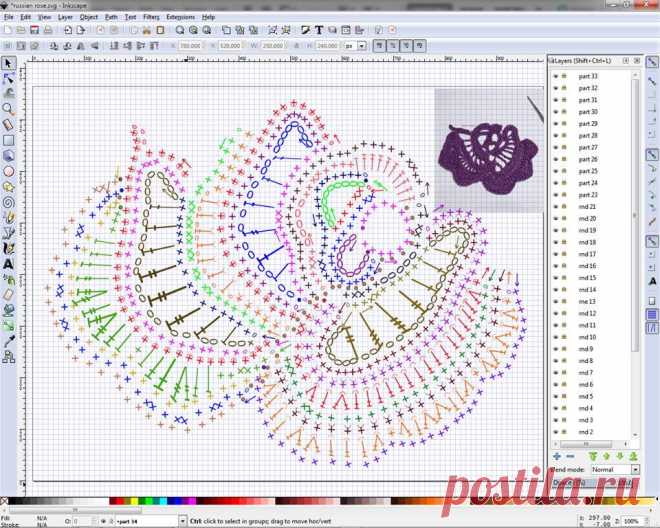The width and height of the screenshot is (660, 528).
Task: Pick the Spiral tool
Action: [8, 201]
